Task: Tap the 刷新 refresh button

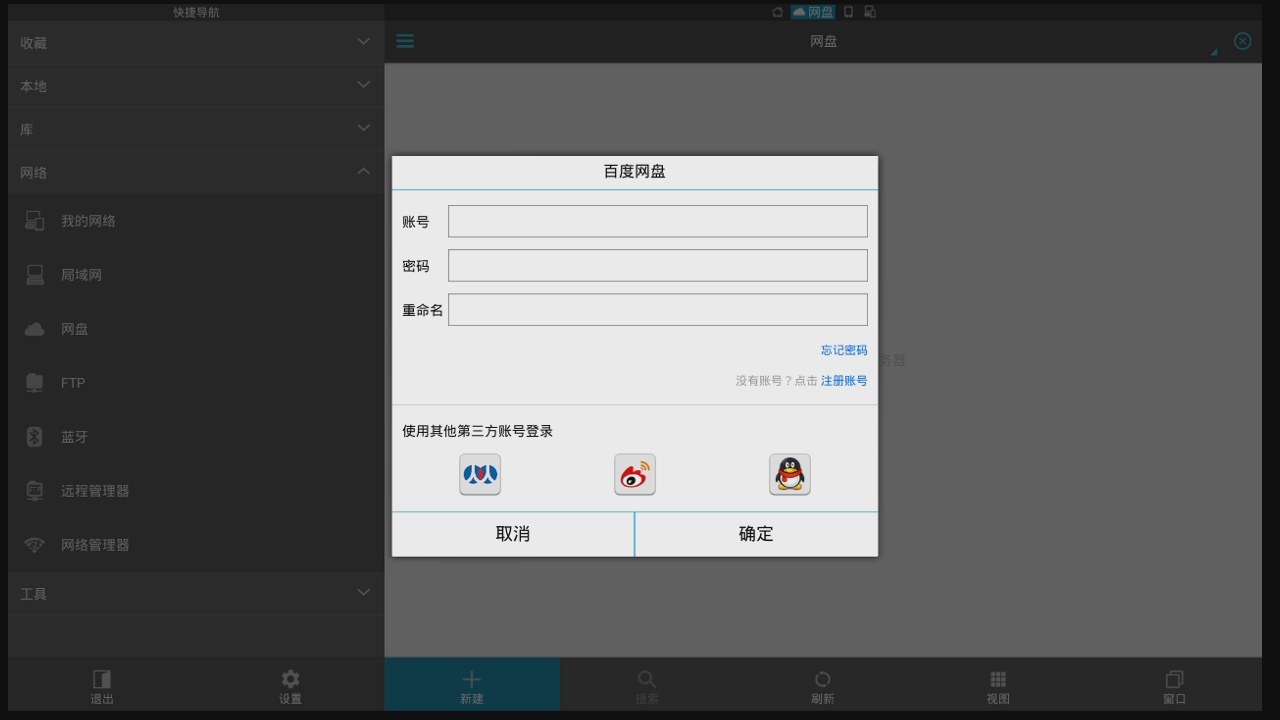Action: click(x=822, y=685)
